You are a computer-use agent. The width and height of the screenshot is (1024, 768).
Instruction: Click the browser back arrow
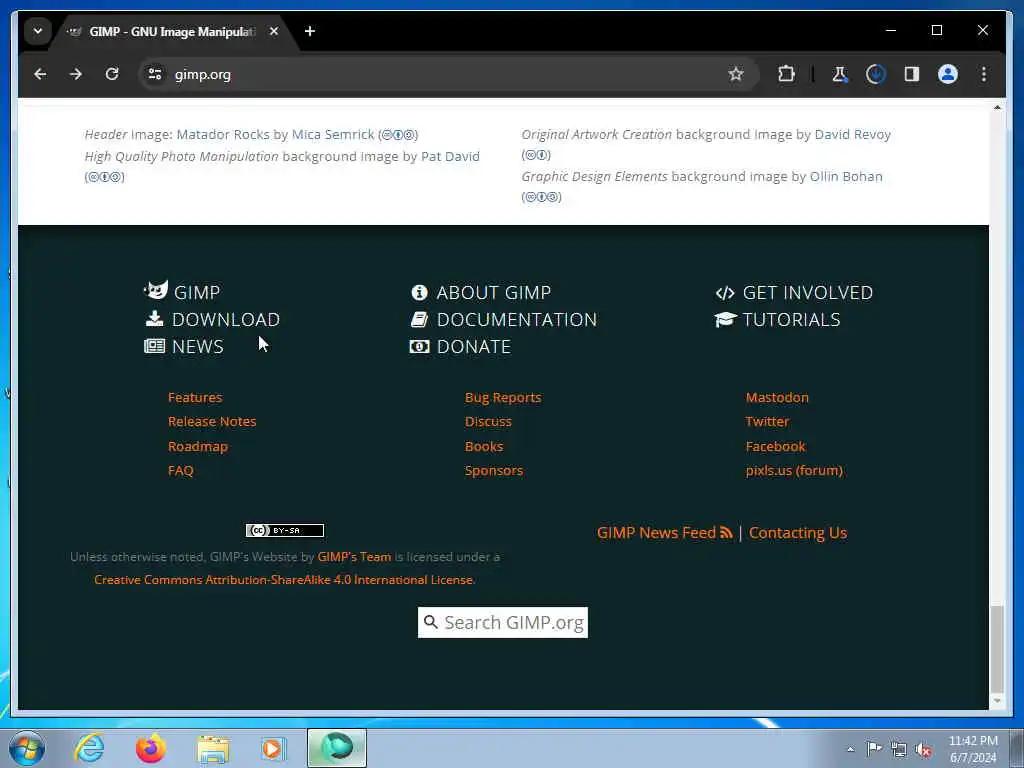click(40, 74)
